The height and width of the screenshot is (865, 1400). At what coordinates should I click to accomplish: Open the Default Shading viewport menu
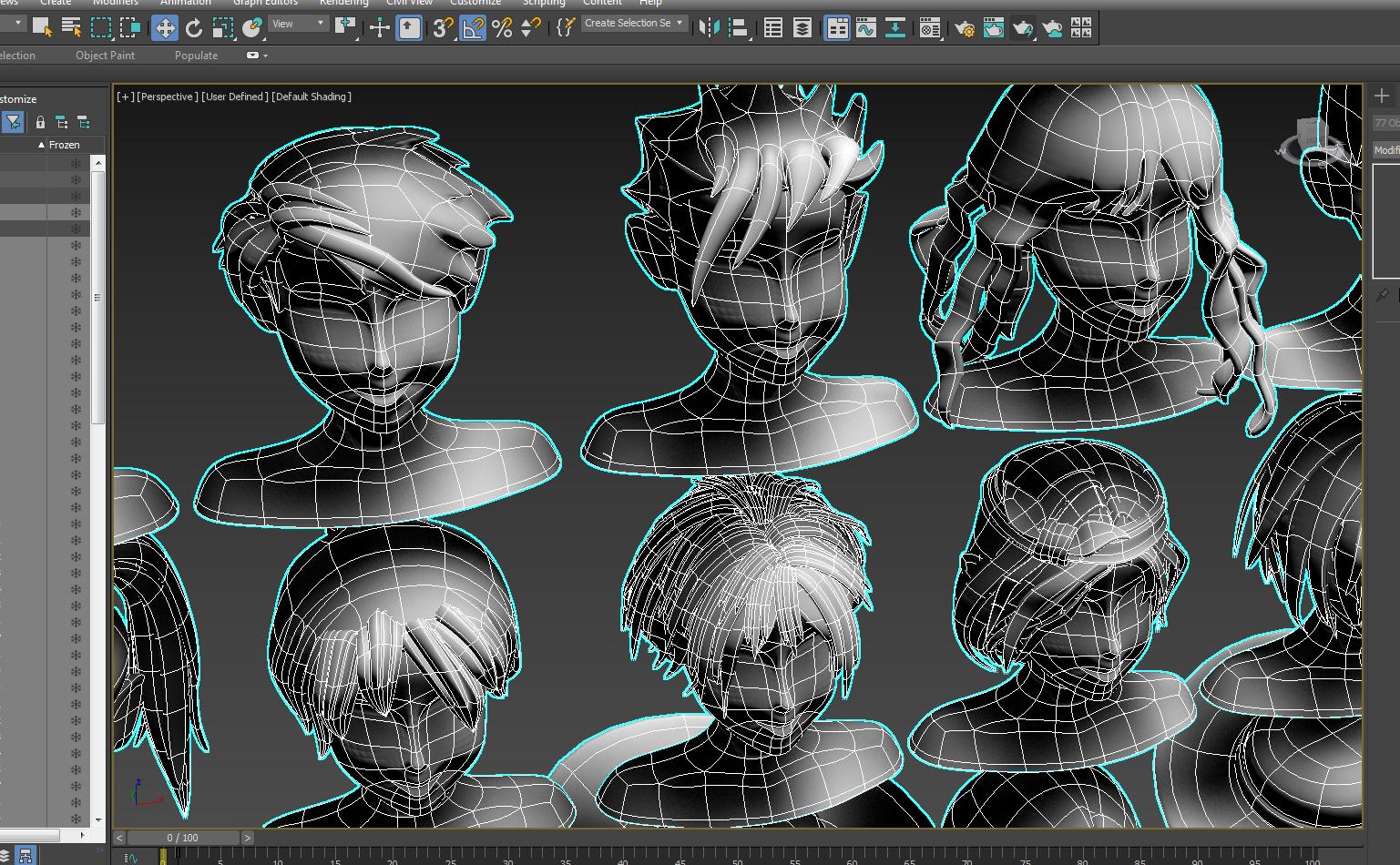[x=312, y=97]
